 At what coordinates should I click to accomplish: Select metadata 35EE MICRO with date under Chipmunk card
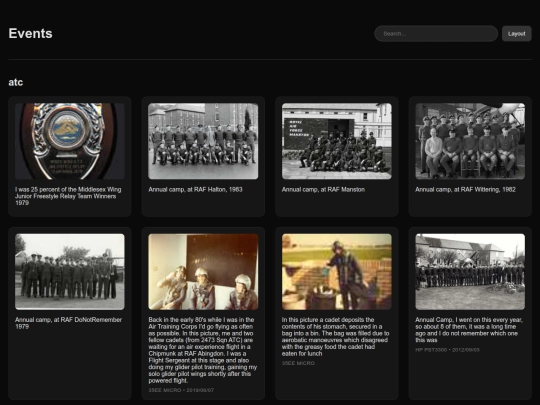coord(181,390)
